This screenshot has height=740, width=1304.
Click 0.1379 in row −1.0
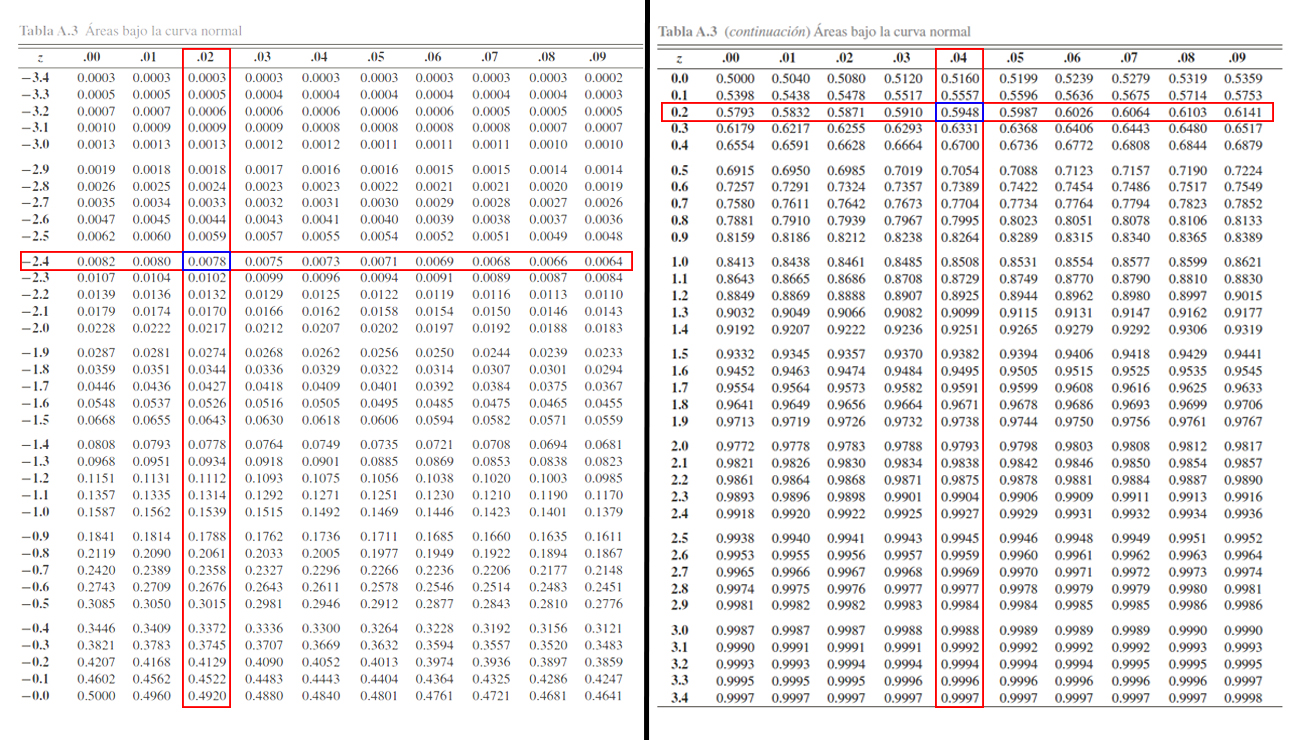603,512
